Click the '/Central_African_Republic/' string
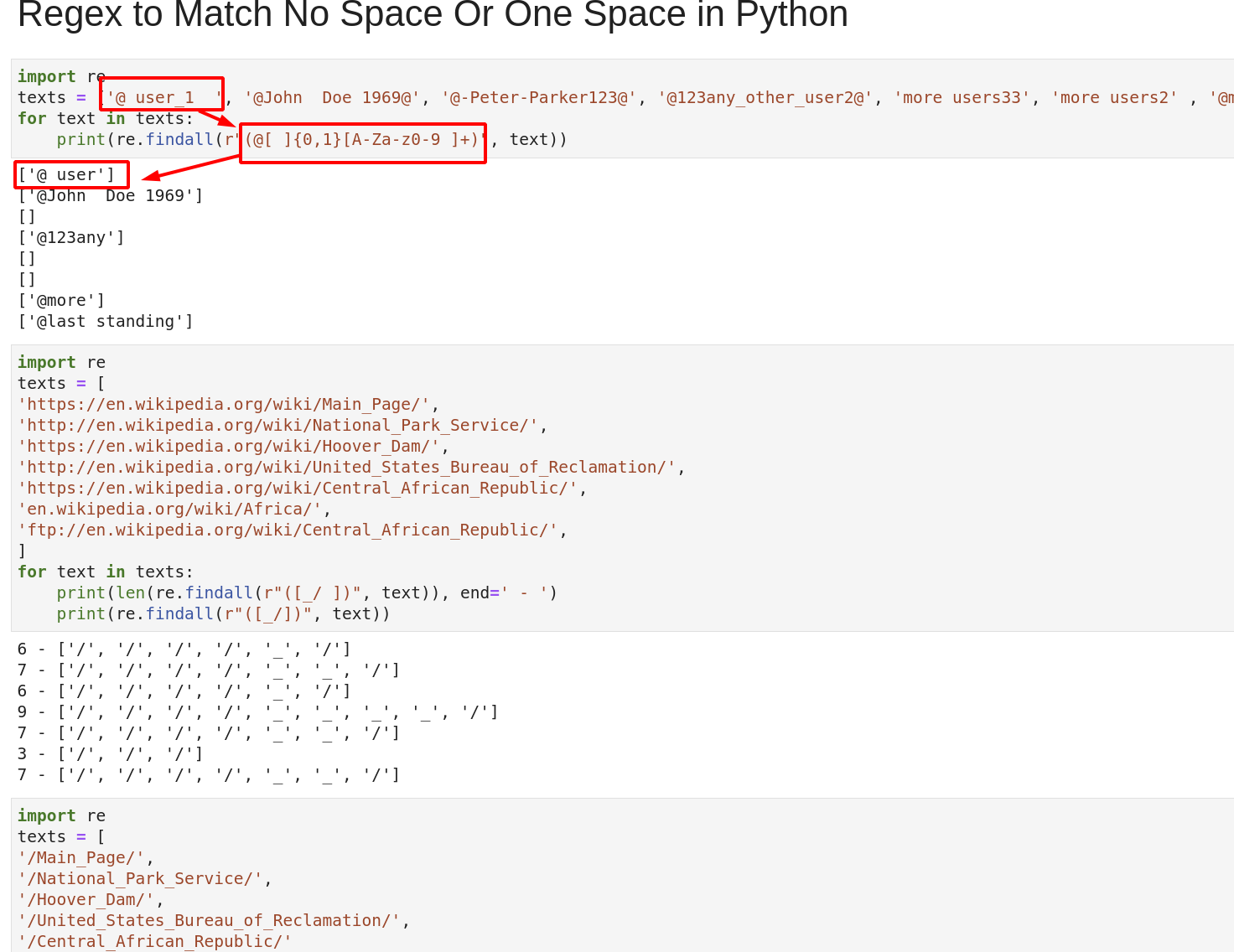The width and height of the screenshot is (1234, 952). point(154,940)
